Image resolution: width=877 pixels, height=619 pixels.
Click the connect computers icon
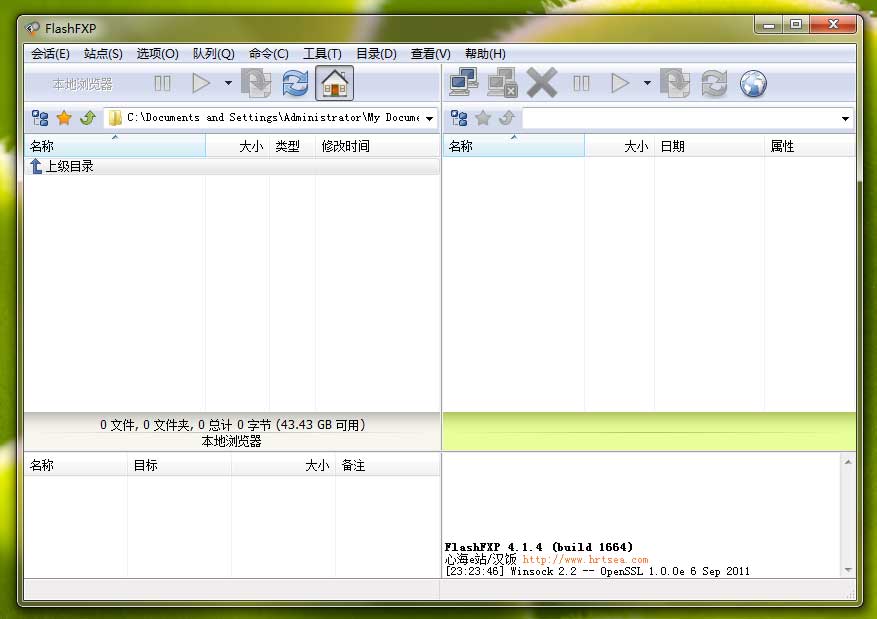[463, 83]
